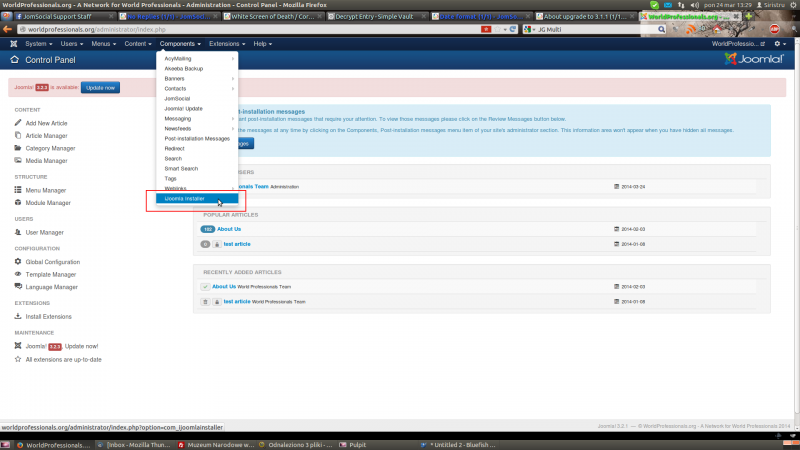Open the Help dropdown menu
The image size is (800, 450).
click(263, 44)
